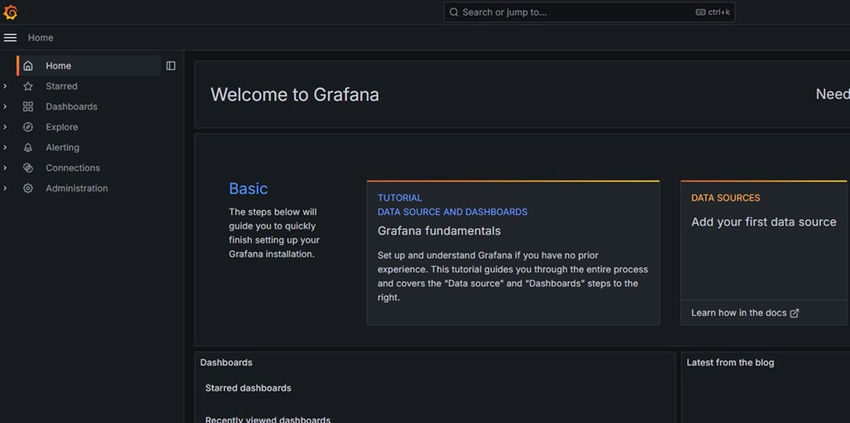Expand the Alerting section chevron

[x=5, y=148]
